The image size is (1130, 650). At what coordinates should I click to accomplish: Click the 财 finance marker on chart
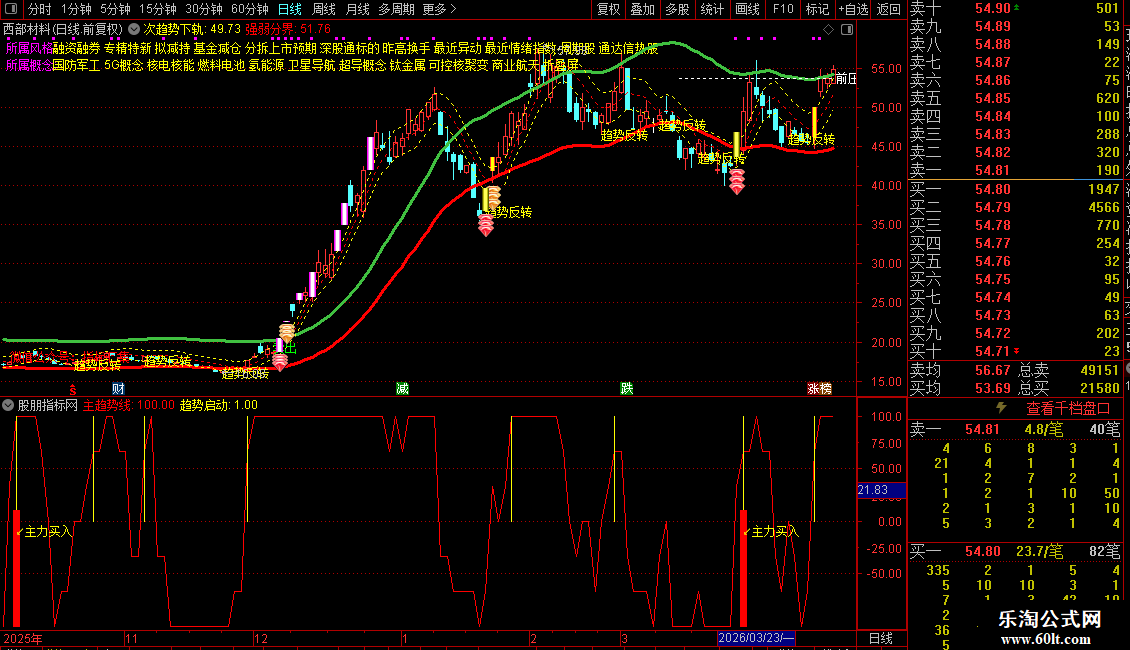(x=117, y=389)
